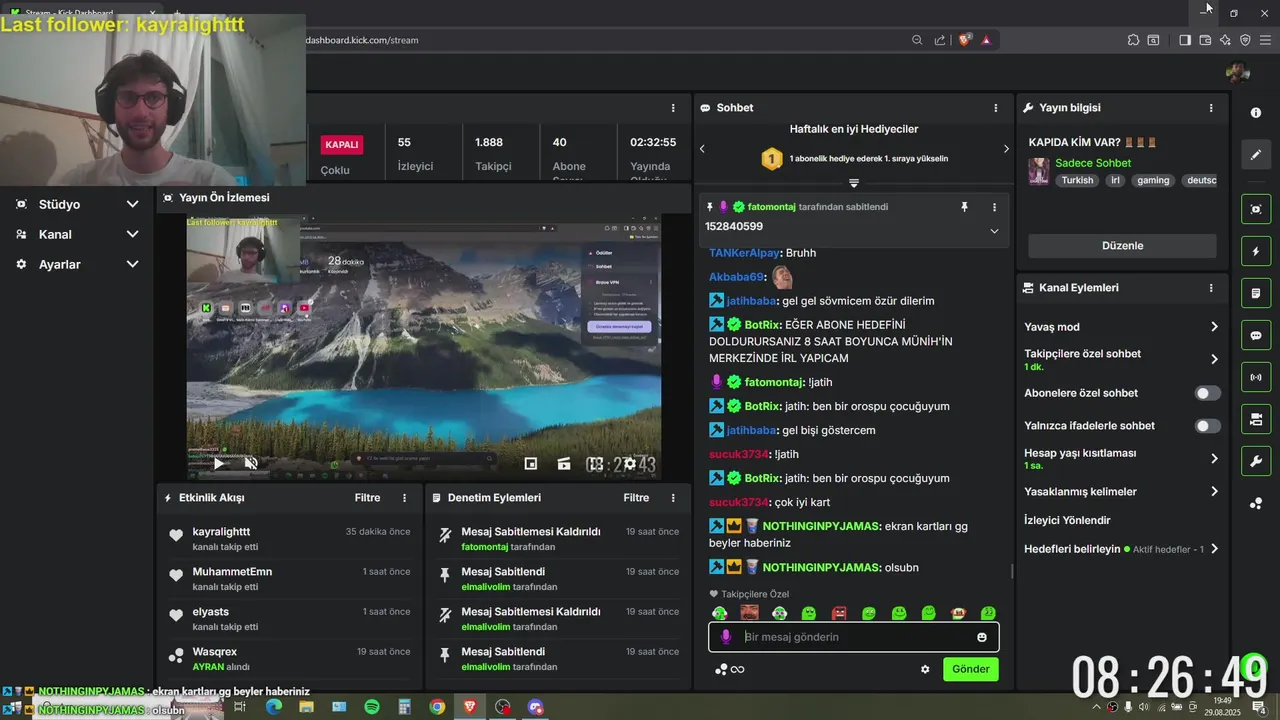
Task: Open the broadcast signal icon in right sidebar
Action: coord(1256,377)
